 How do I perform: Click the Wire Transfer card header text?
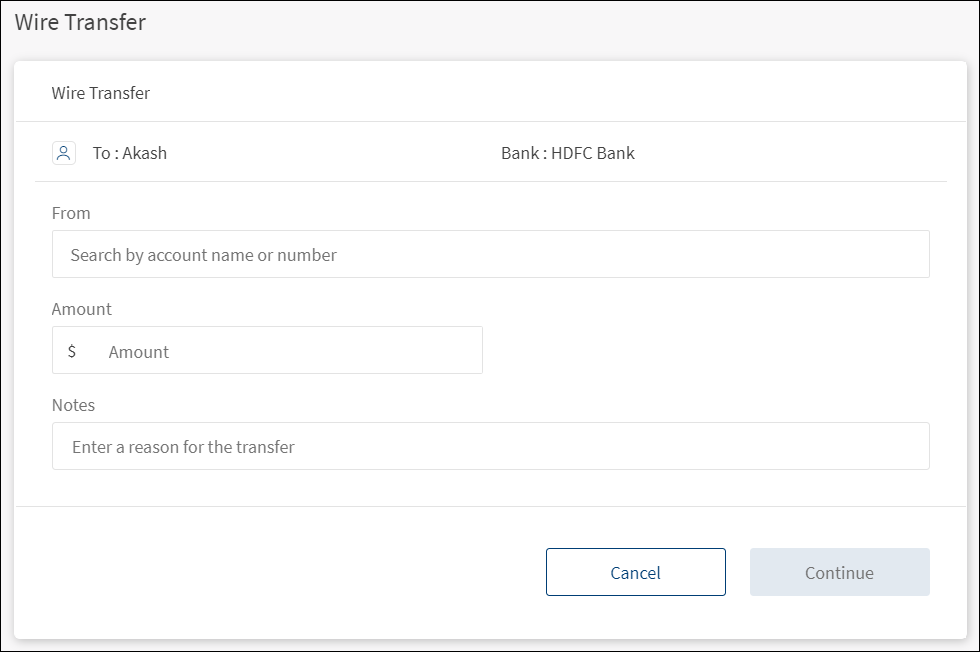pos(101,93)
